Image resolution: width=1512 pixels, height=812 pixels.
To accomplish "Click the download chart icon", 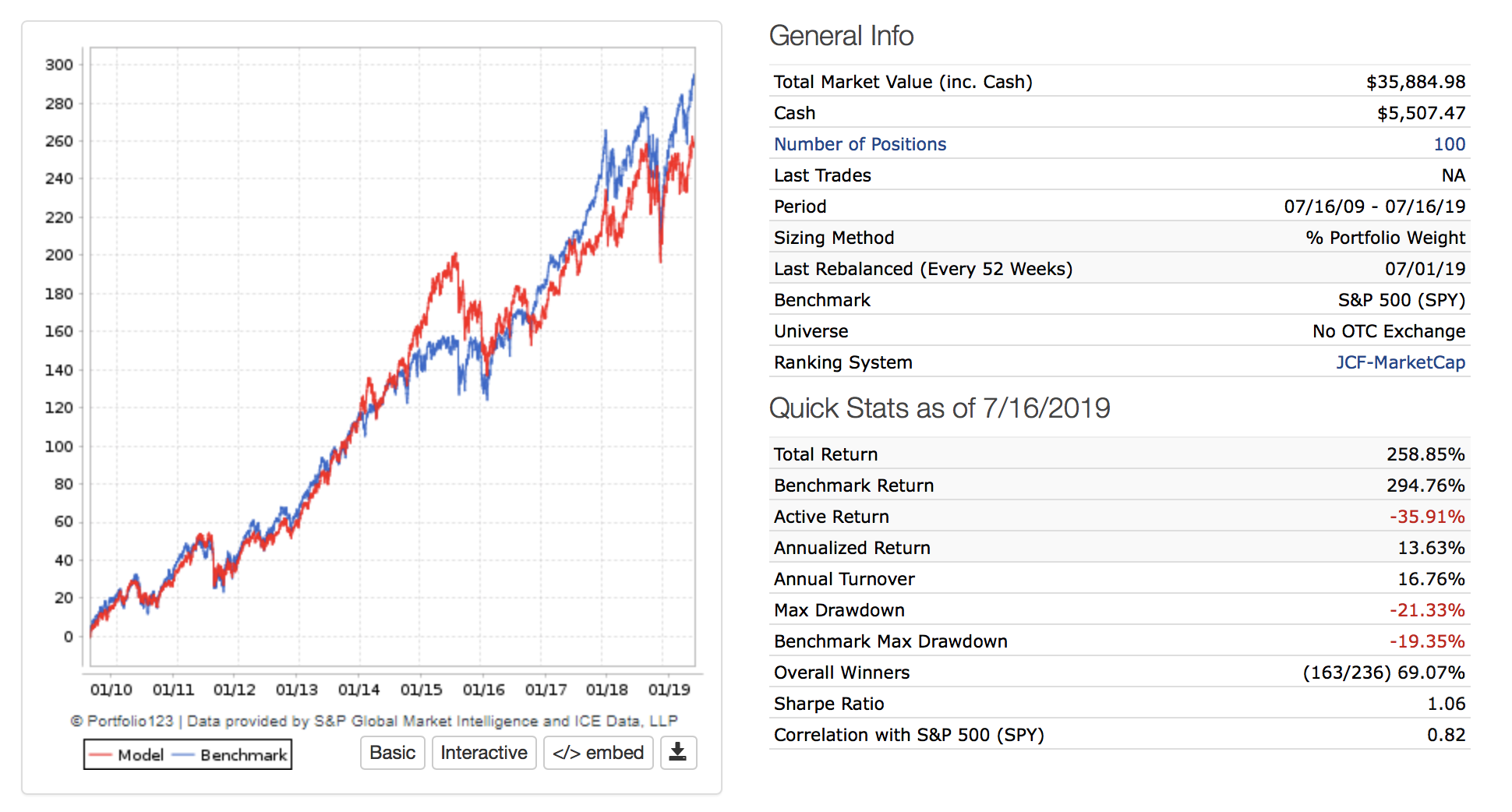I will point(678,753).
